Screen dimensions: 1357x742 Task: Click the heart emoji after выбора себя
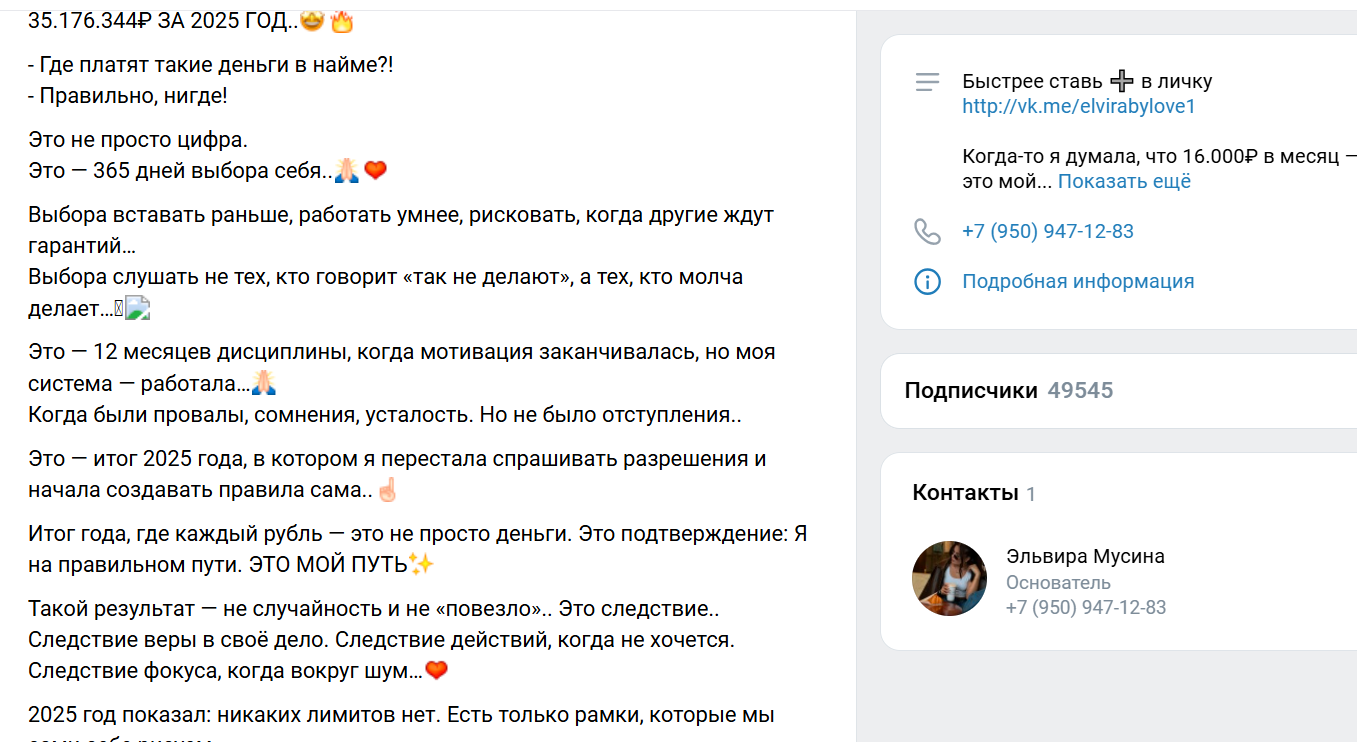click(377, 170)
